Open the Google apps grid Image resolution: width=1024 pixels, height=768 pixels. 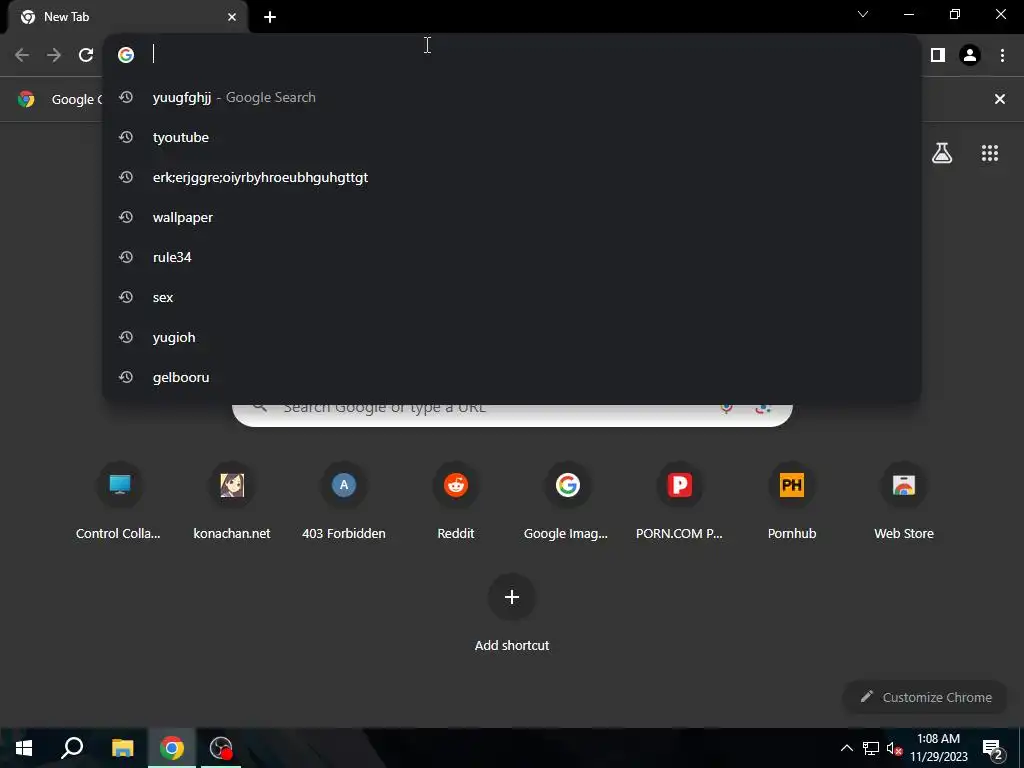point(989,153)
